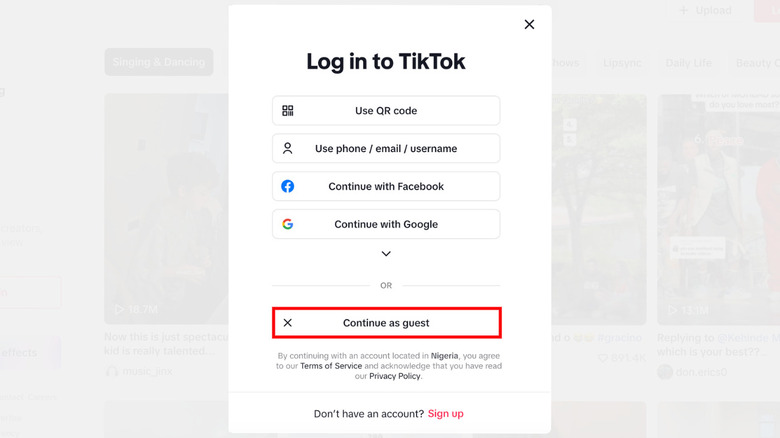Open the Terms of Service link
The width and height of the screenshot is (780, 438).
click(x=331, y=366)
